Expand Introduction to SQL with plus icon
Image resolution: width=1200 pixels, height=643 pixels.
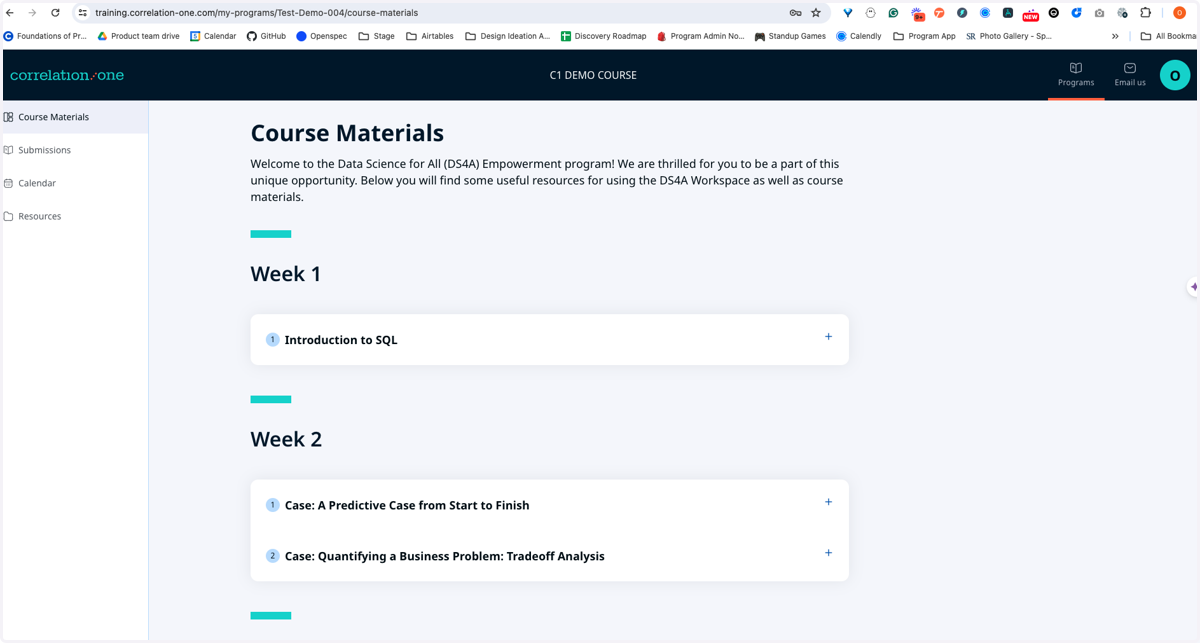coord(828,337)
